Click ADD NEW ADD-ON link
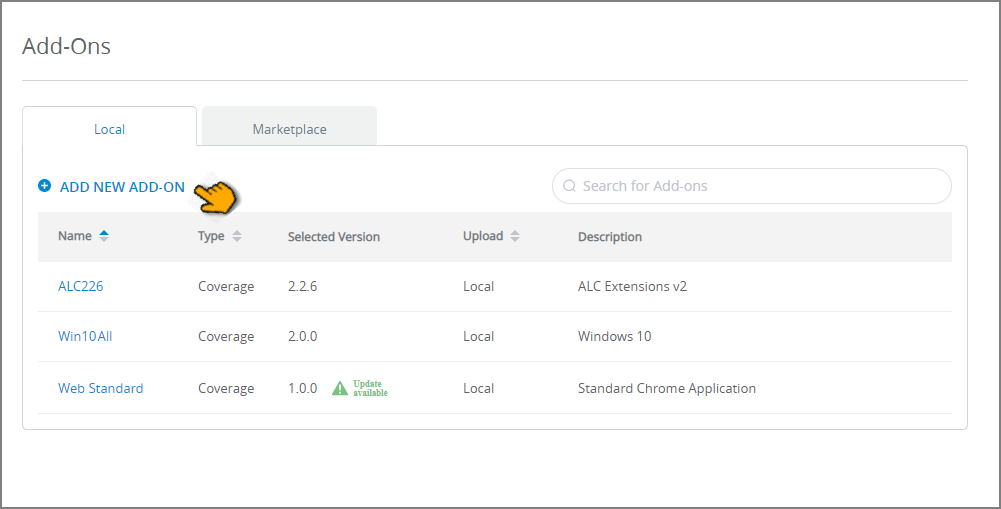 coord(122,187)
